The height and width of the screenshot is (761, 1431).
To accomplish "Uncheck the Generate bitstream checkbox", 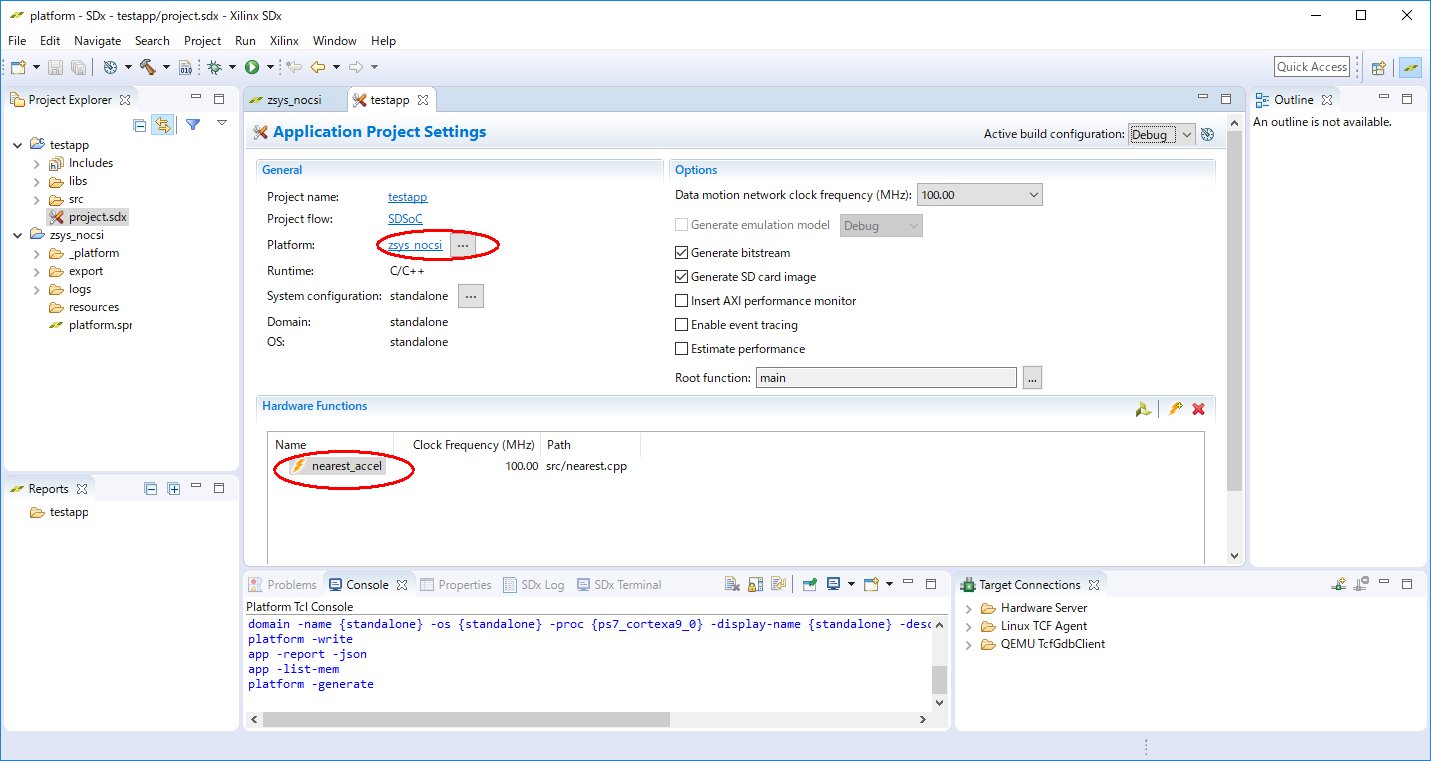I will coord(682,253).
